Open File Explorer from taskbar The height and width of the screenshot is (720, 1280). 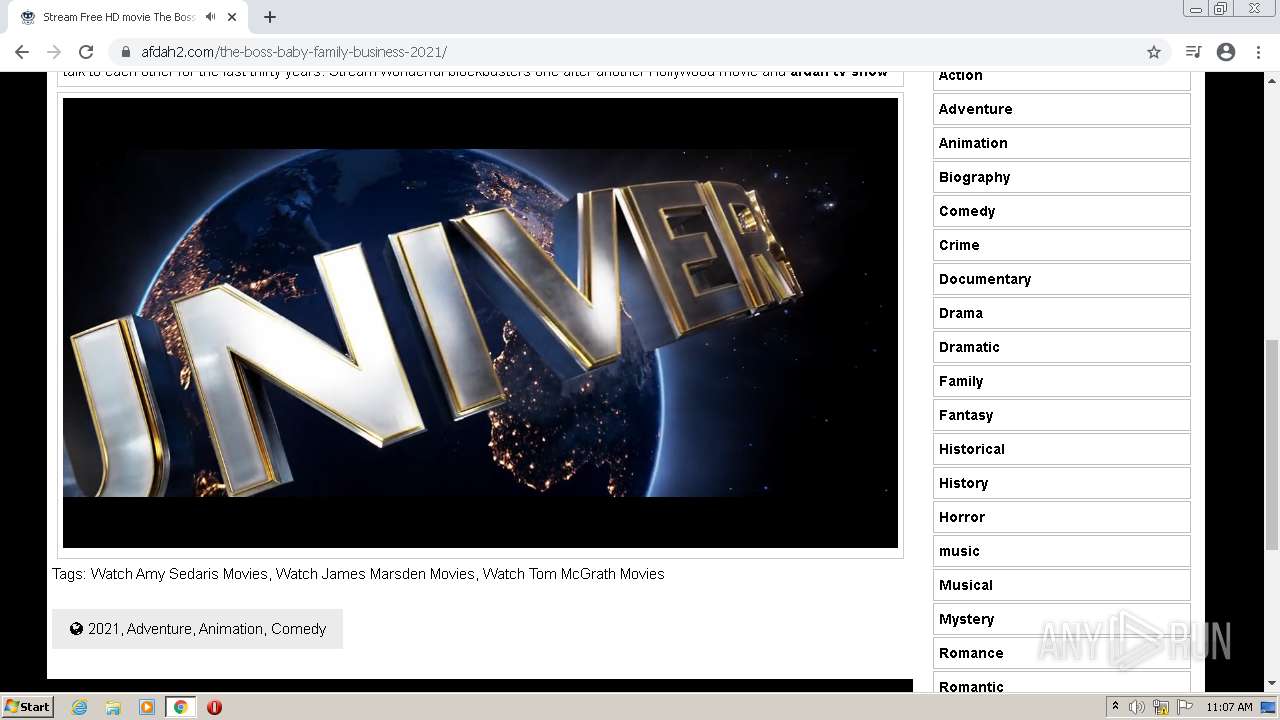[x=113, y=707]
